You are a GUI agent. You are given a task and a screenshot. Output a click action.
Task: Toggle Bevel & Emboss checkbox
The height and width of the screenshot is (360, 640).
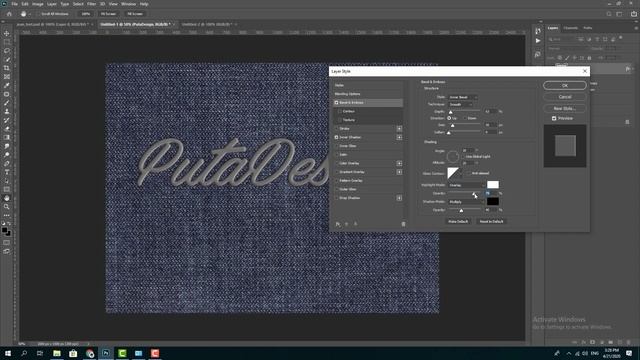coord(337,102)
